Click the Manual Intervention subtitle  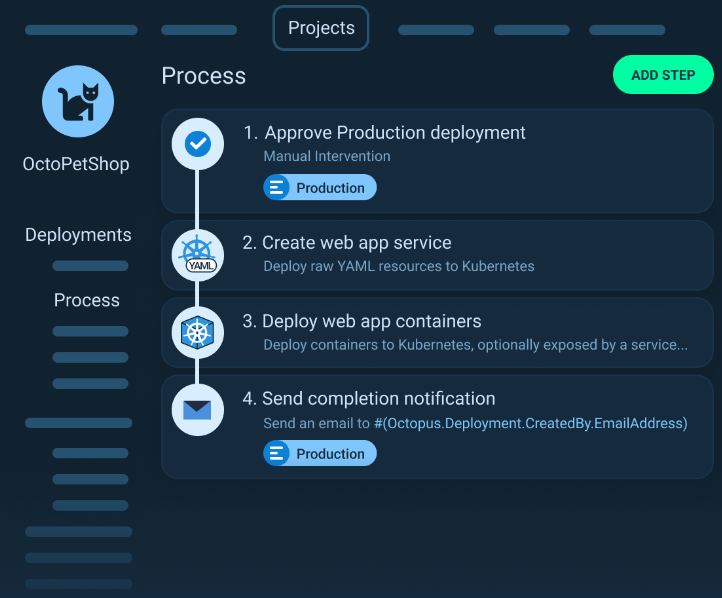click(x=327, y=156)
